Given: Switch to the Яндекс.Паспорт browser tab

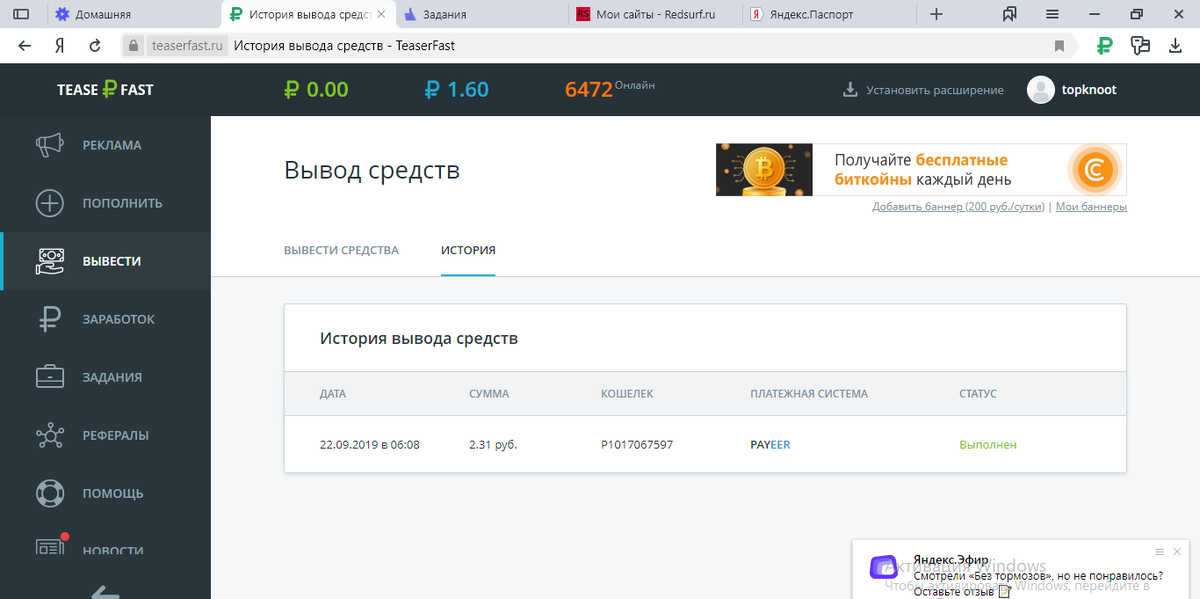Looking at the screenshot, I should click(x=830, y=14).
